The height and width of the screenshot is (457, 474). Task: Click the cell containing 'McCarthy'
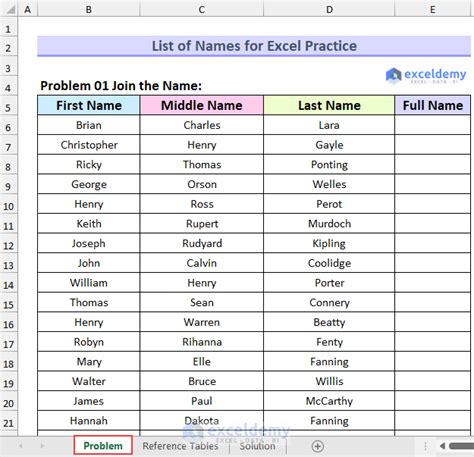[x=329, y=401]
